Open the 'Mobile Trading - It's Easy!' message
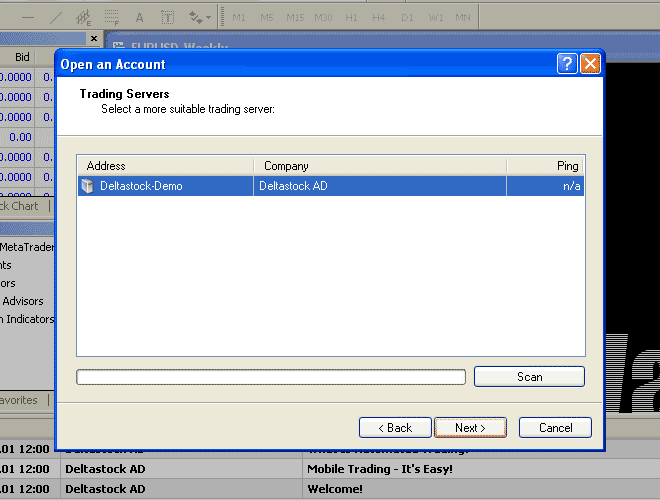Image resolution: width=660 pixels, height=500 pixels. tap(380, 469)
